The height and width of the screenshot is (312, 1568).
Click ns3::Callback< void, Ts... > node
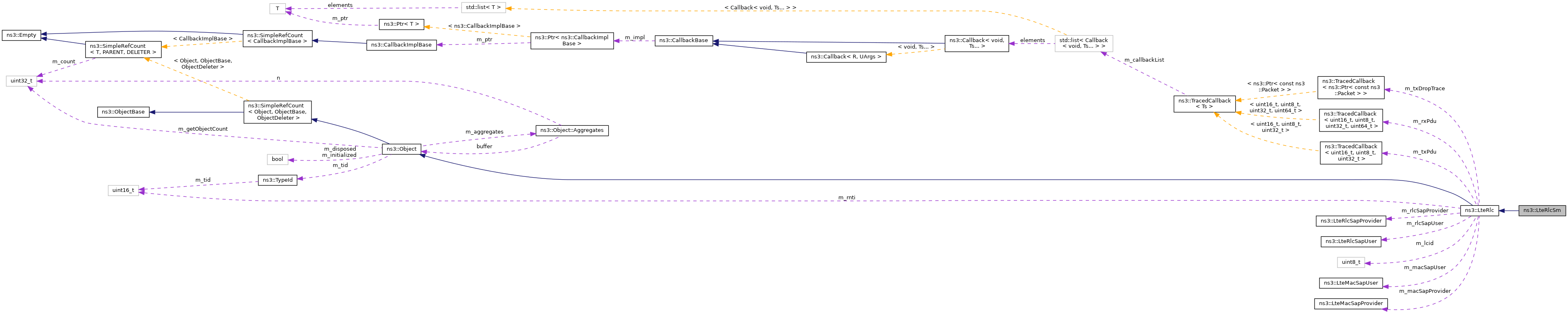[977, 43]
